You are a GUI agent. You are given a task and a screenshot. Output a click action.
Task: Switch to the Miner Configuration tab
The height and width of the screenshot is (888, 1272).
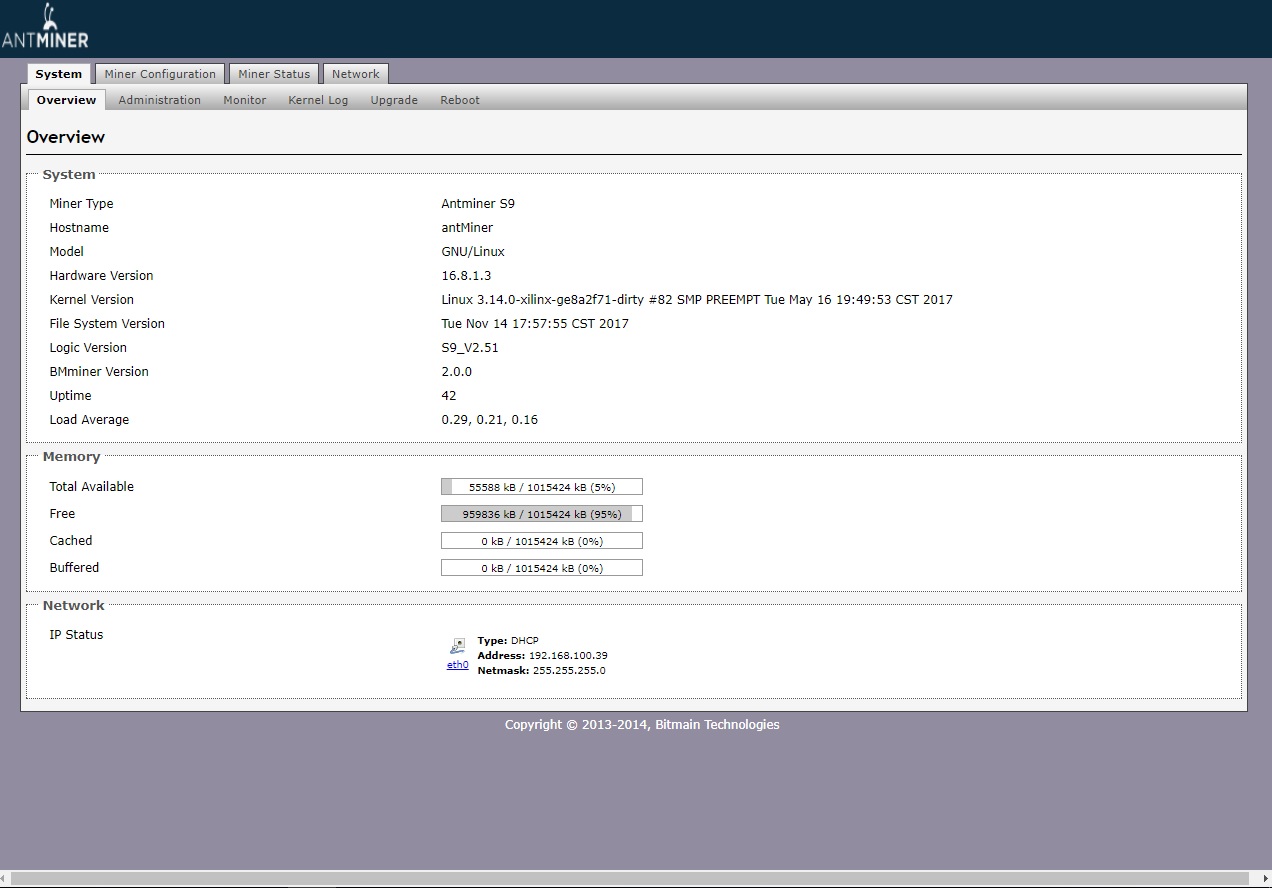[160, 74]
